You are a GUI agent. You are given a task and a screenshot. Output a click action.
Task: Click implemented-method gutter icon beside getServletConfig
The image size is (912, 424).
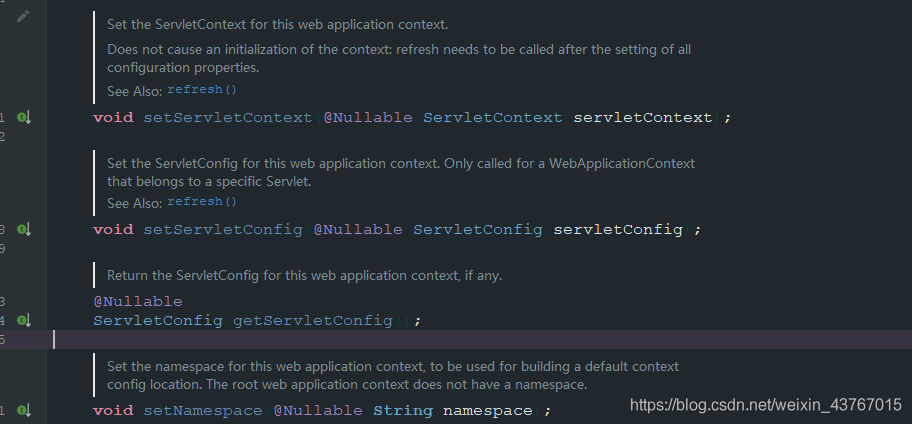[x=24, y=320]
